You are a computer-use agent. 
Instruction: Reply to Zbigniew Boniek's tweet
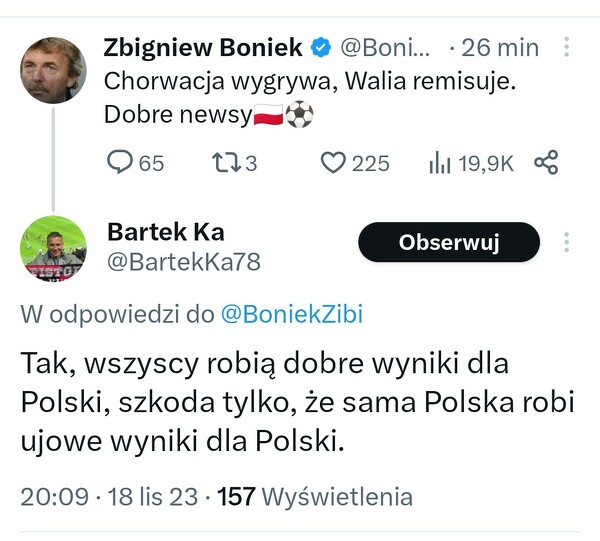[x=120, y=162]
